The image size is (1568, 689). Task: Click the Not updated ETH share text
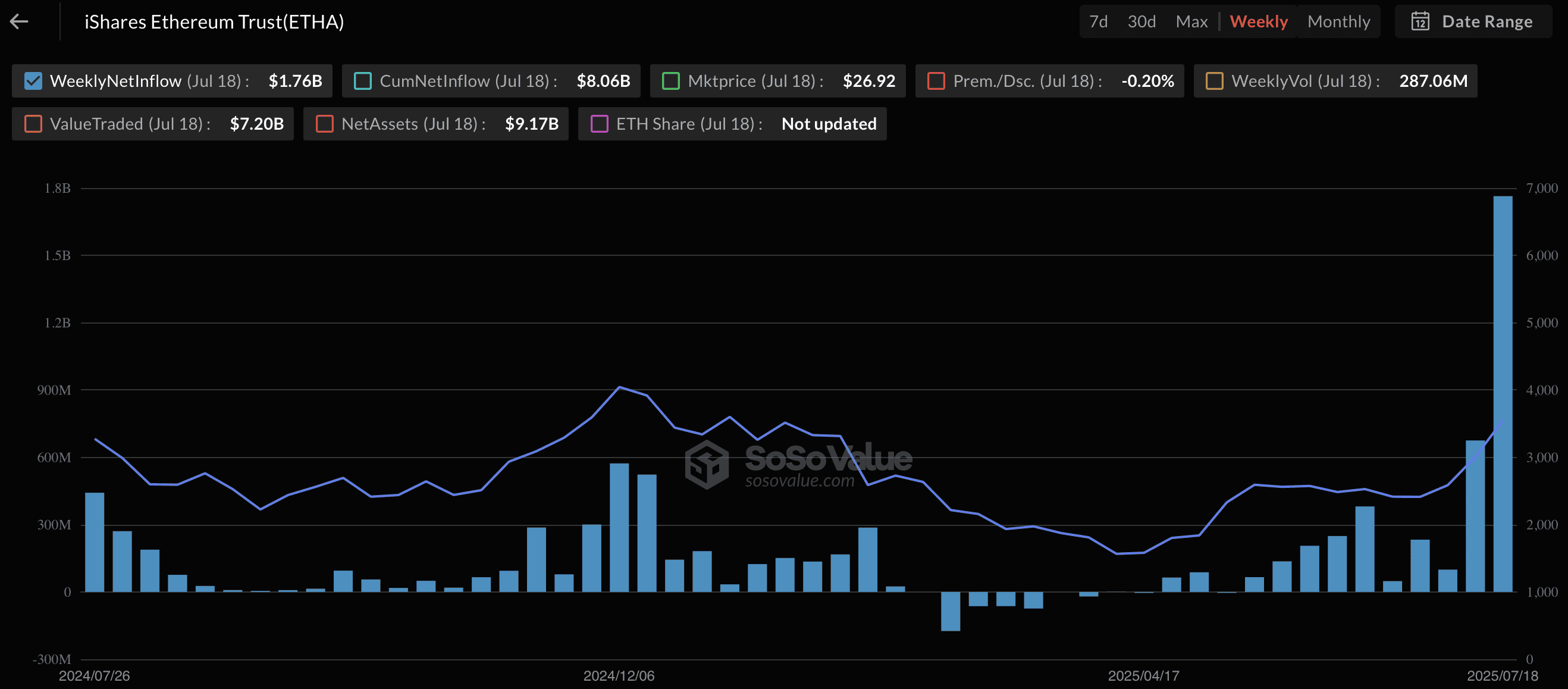click(x=829, y=124)
